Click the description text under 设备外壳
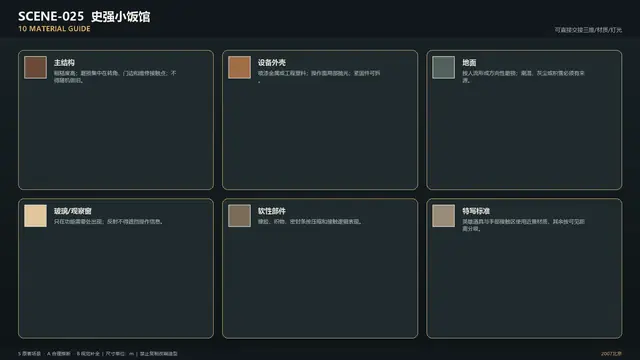Image resolution: width=640 pixels, height=360 pixels. [319, 77]
